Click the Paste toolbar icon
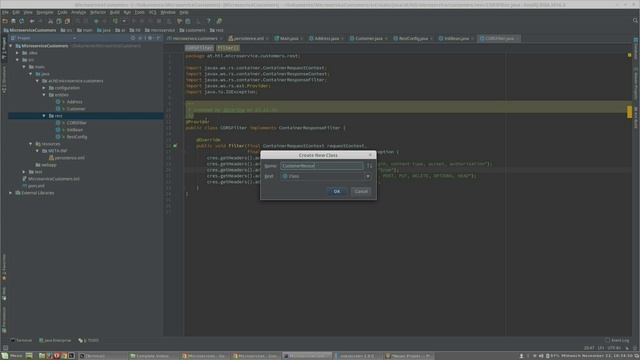Screen dimensions: 640x360 click(x=67, y=21)
